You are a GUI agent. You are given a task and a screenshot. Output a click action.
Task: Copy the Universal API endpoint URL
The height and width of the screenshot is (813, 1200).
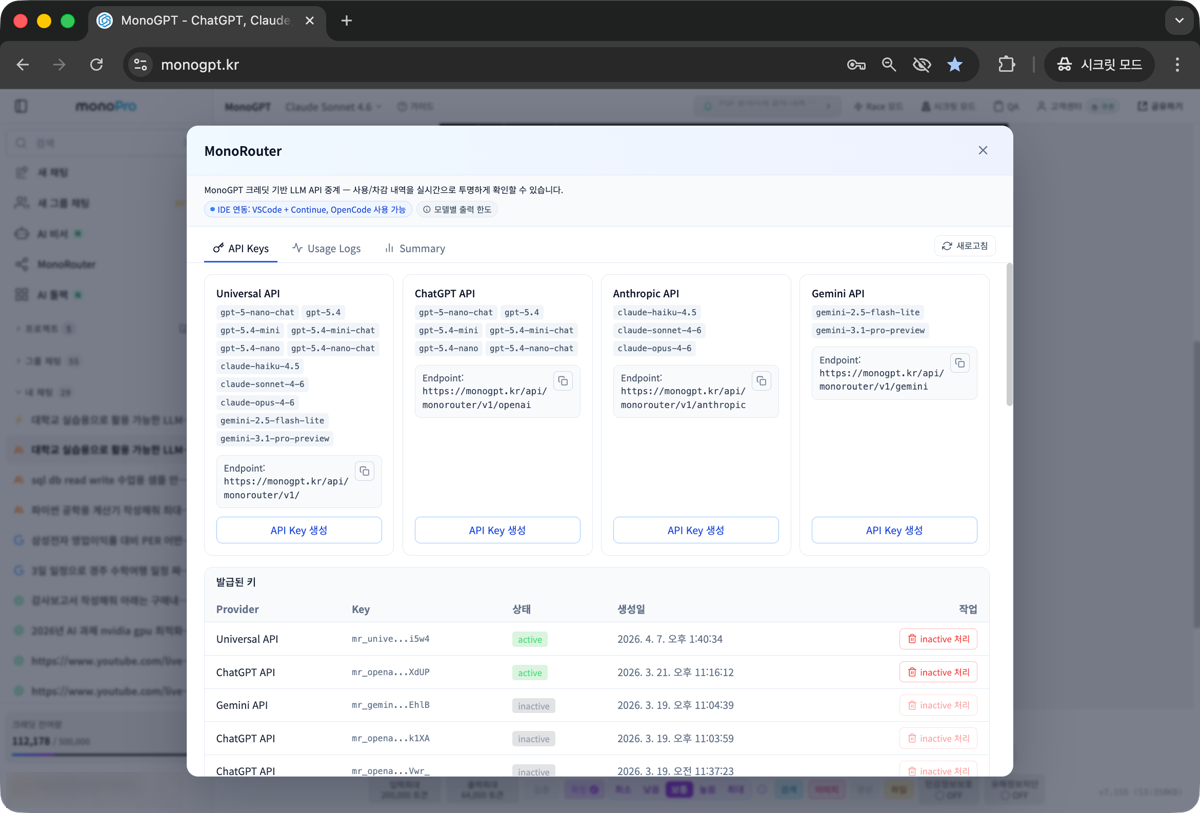365,471
